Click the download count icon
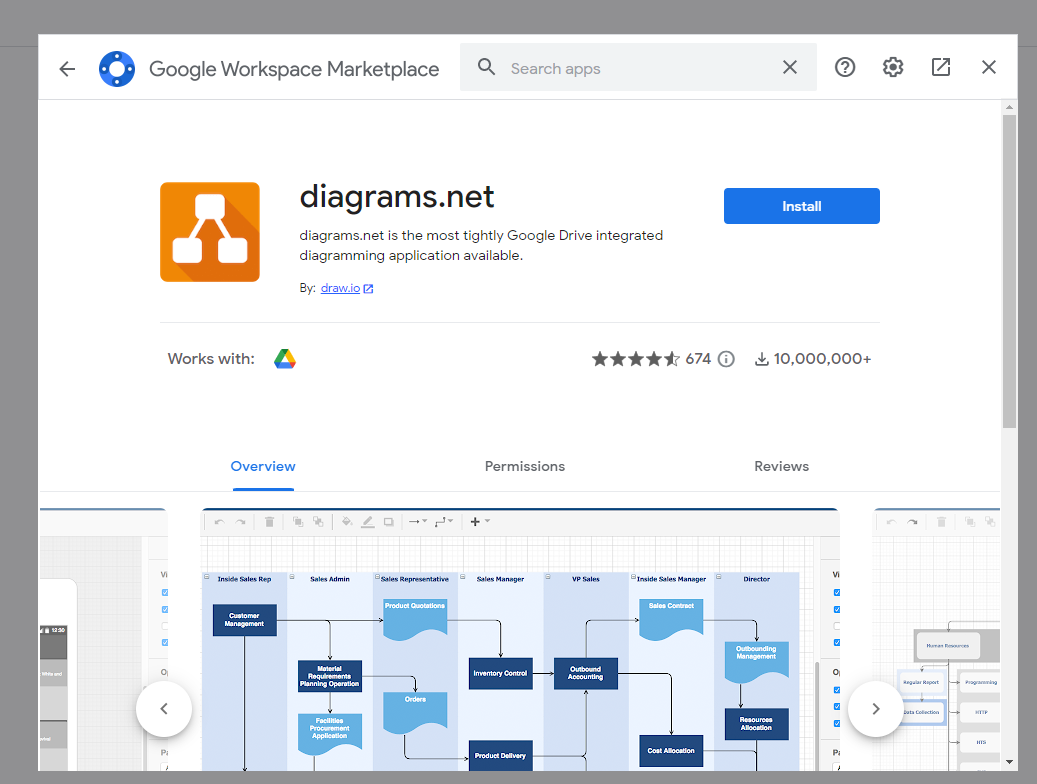Screen dimensions: 1037x784 click(x=762, y=359)
